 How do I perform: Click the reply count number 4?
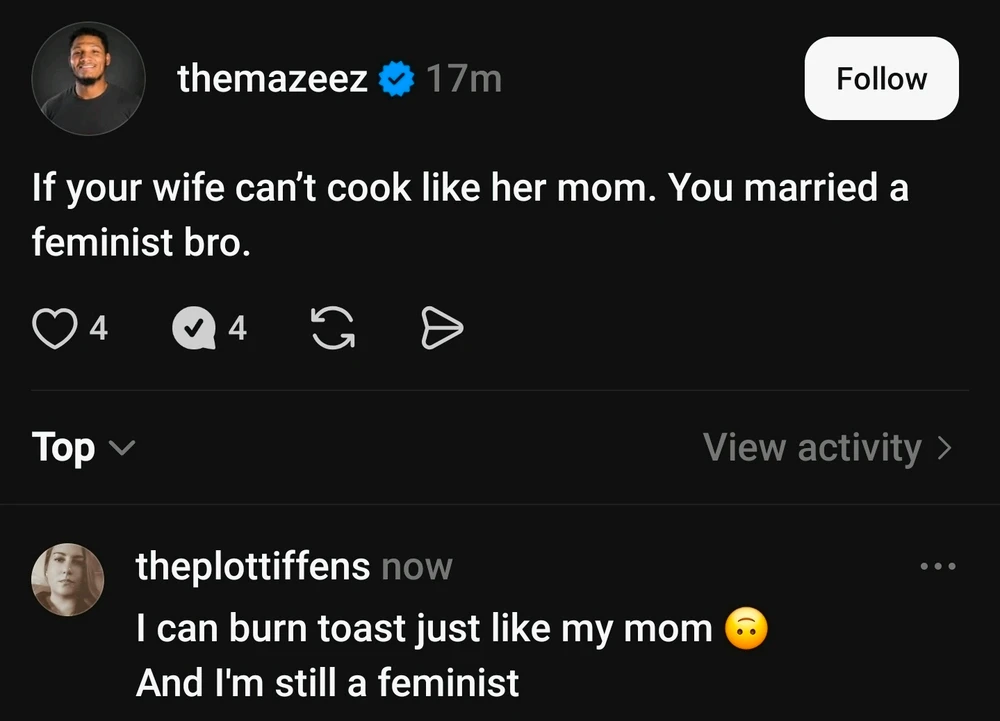pos(237,328)
